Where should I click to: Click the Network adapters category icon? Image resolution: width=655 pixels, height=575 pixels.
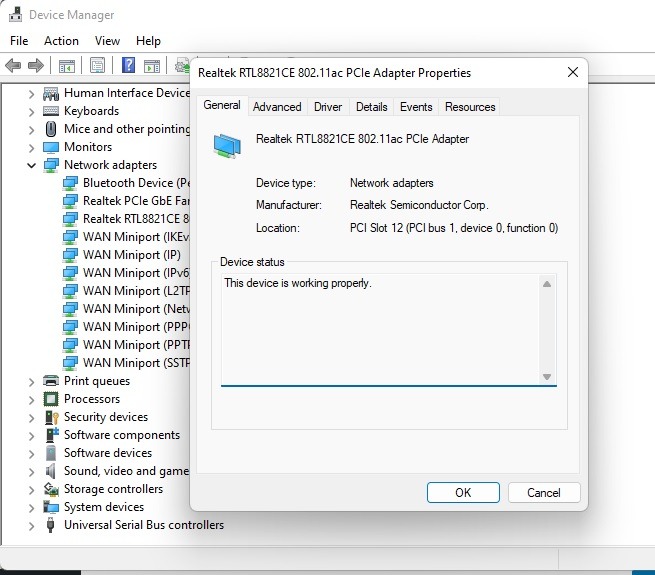click(x=51, y=165)
